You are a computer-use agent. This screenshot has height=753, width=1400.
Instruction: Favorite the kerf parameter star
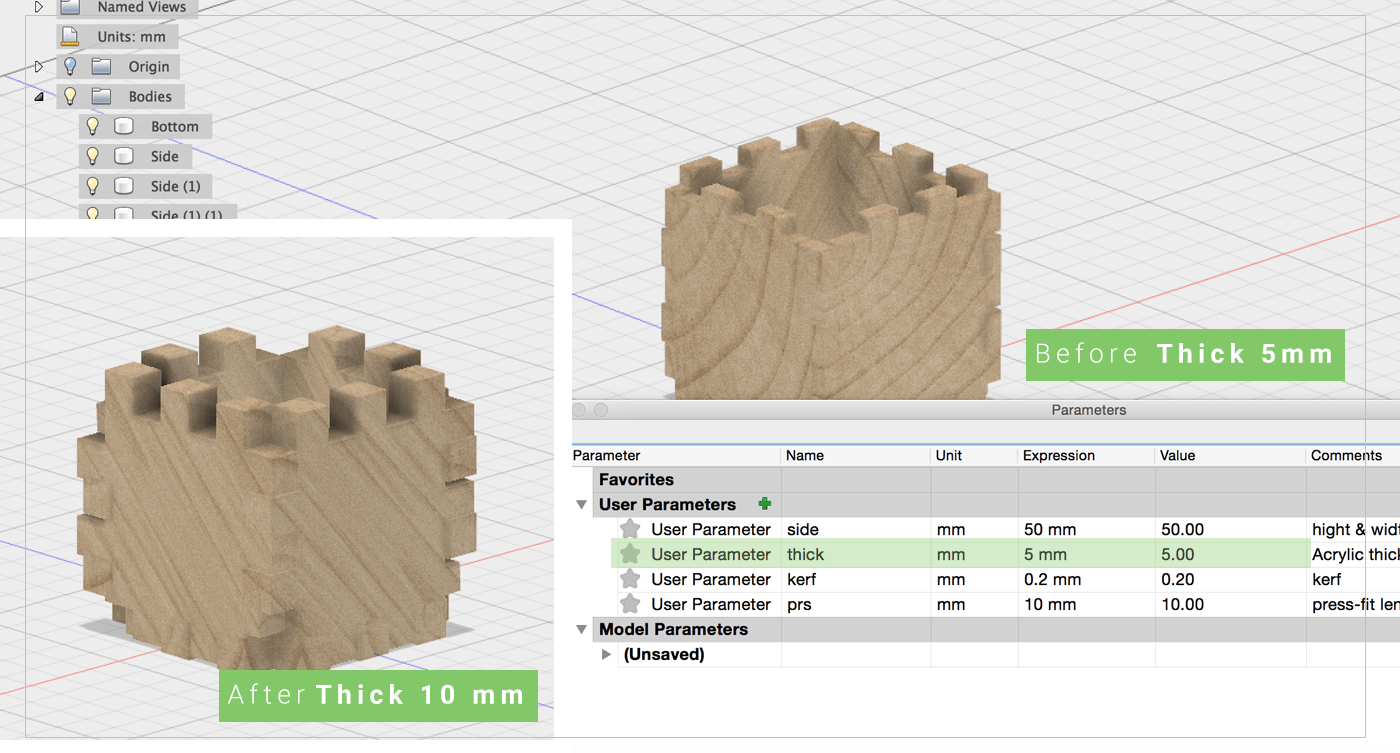point(630,579)
